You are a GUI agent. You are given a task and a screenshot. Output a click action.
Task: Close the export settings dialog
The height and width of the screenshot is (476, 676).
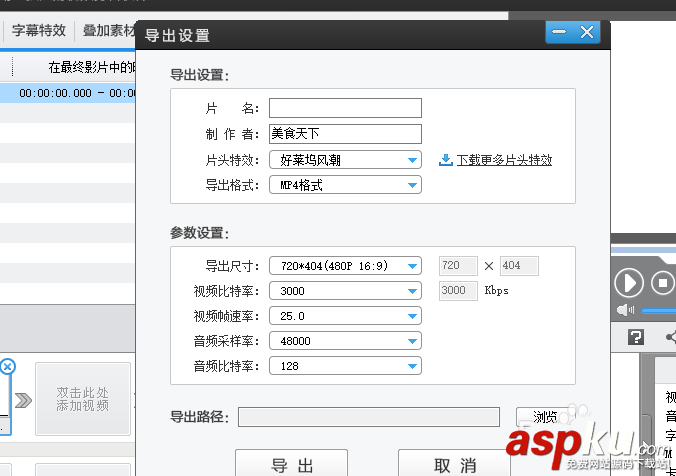(x=587, y=32)
